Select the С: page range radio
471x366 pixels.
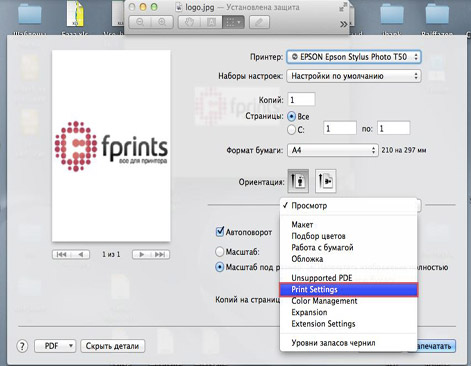[x=291, y=129]
